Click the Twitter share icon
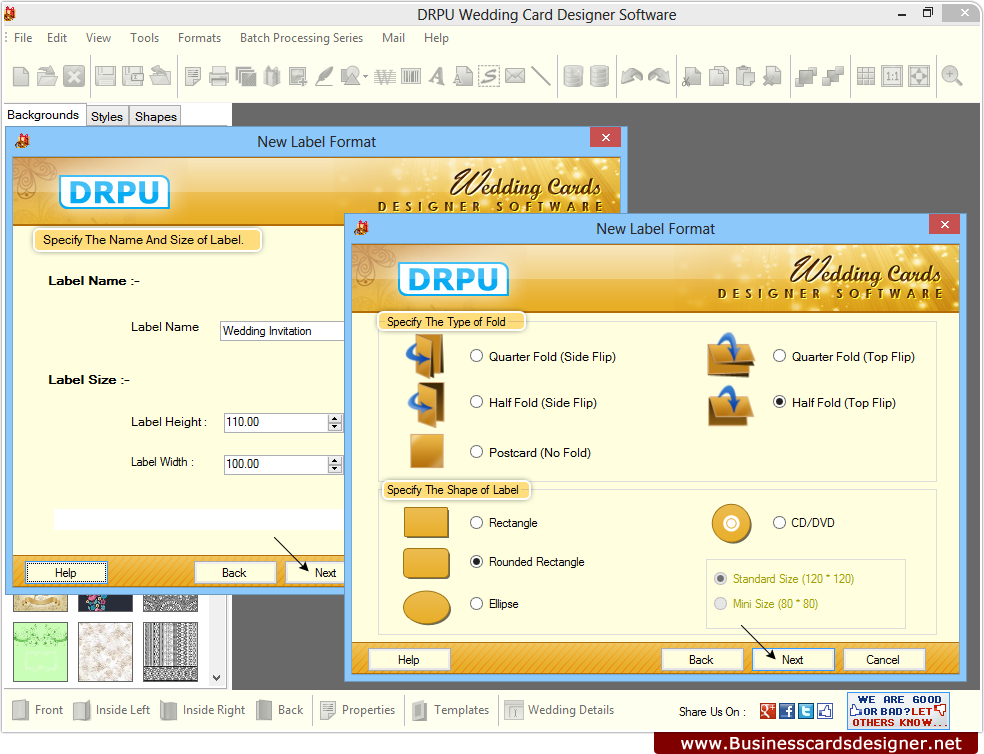This screenshot has height=754, width=984. 806,711
